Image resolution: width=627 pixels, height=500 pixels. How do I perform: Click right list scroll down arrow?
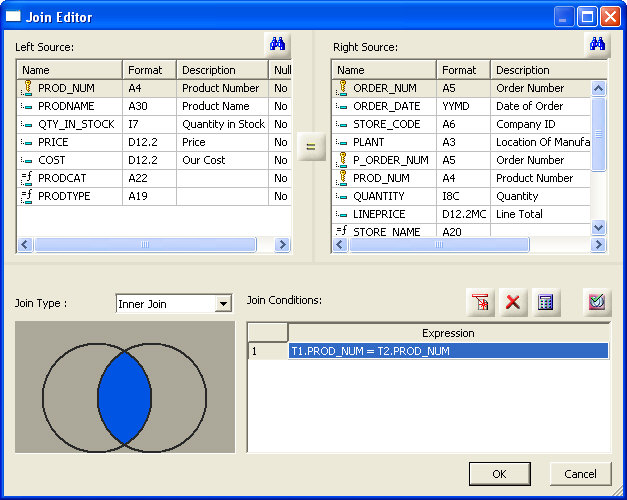pos(598,228)
